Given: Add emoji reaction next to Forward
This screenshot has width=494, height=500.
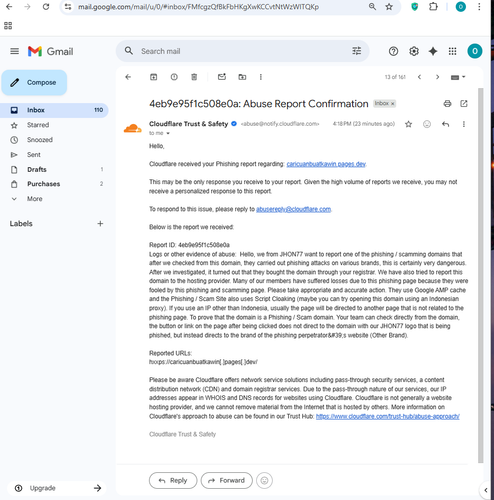Looking at the screenshot, I should pyautogui.click(x=264, y=480).
